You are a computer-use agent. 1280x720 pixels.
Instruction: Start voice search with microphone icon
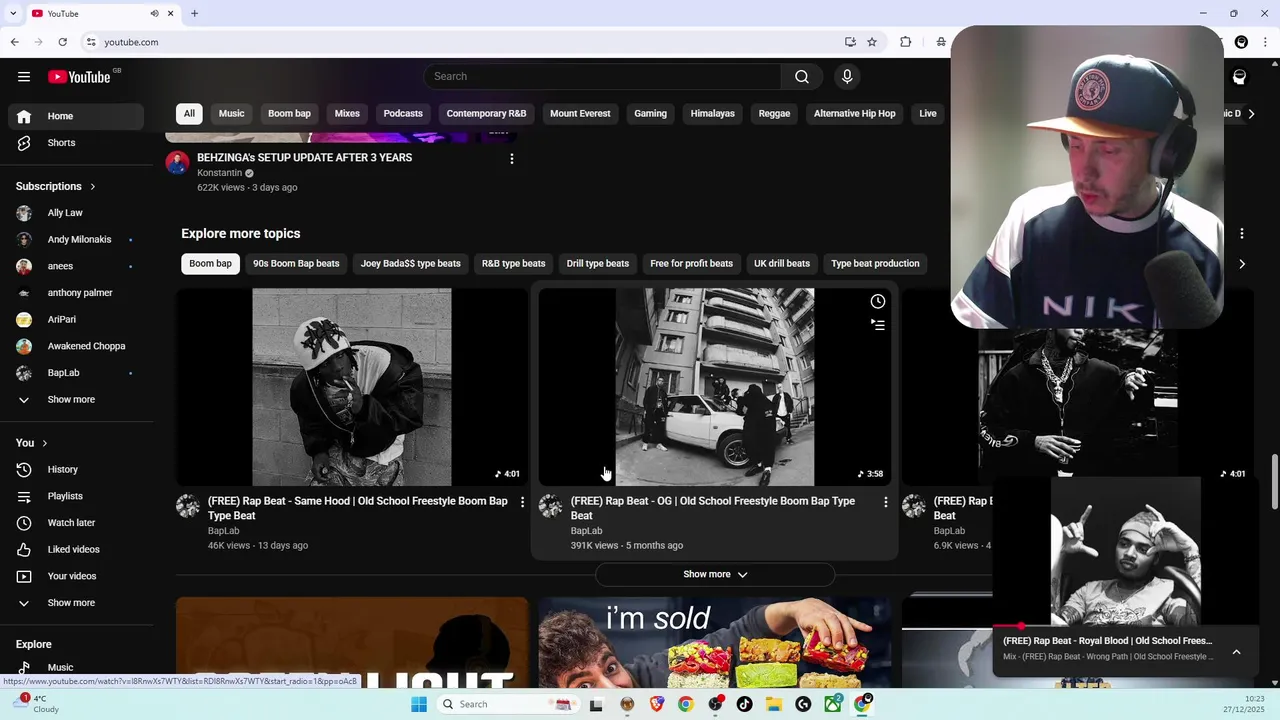coord(847,77)
